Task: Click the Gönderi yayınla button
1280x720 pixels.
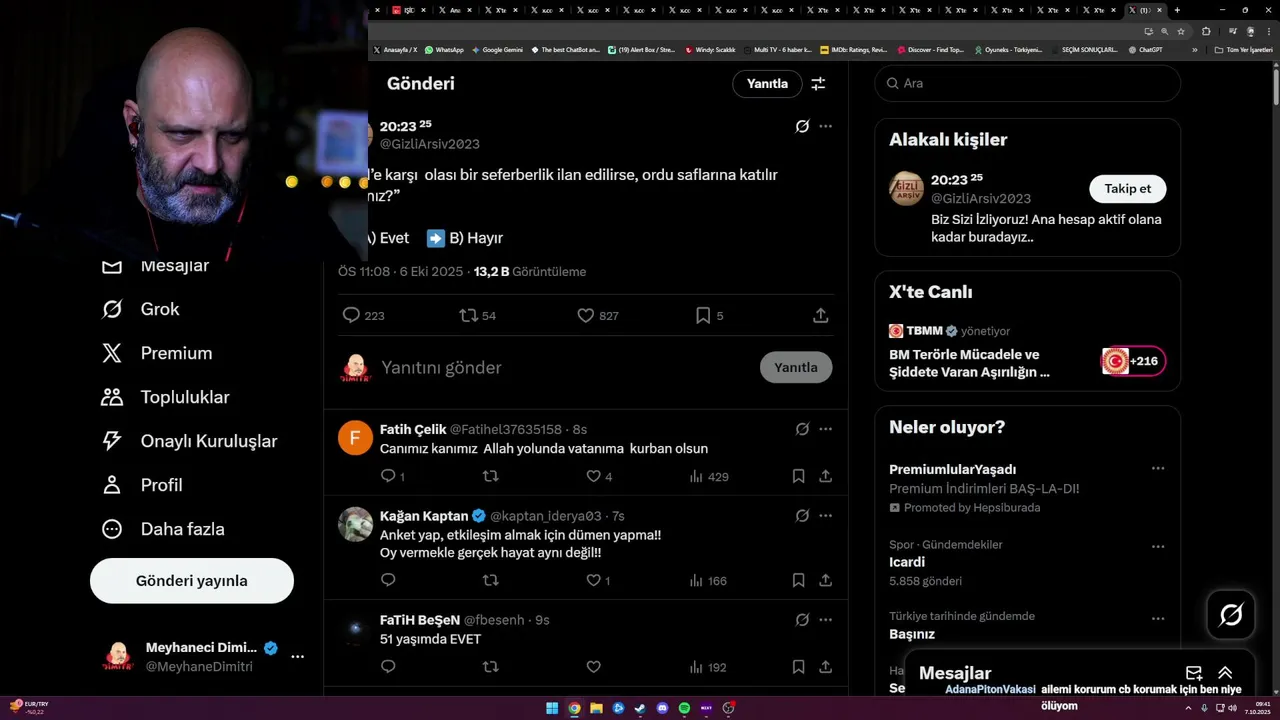Action: [x=192, y=581]
